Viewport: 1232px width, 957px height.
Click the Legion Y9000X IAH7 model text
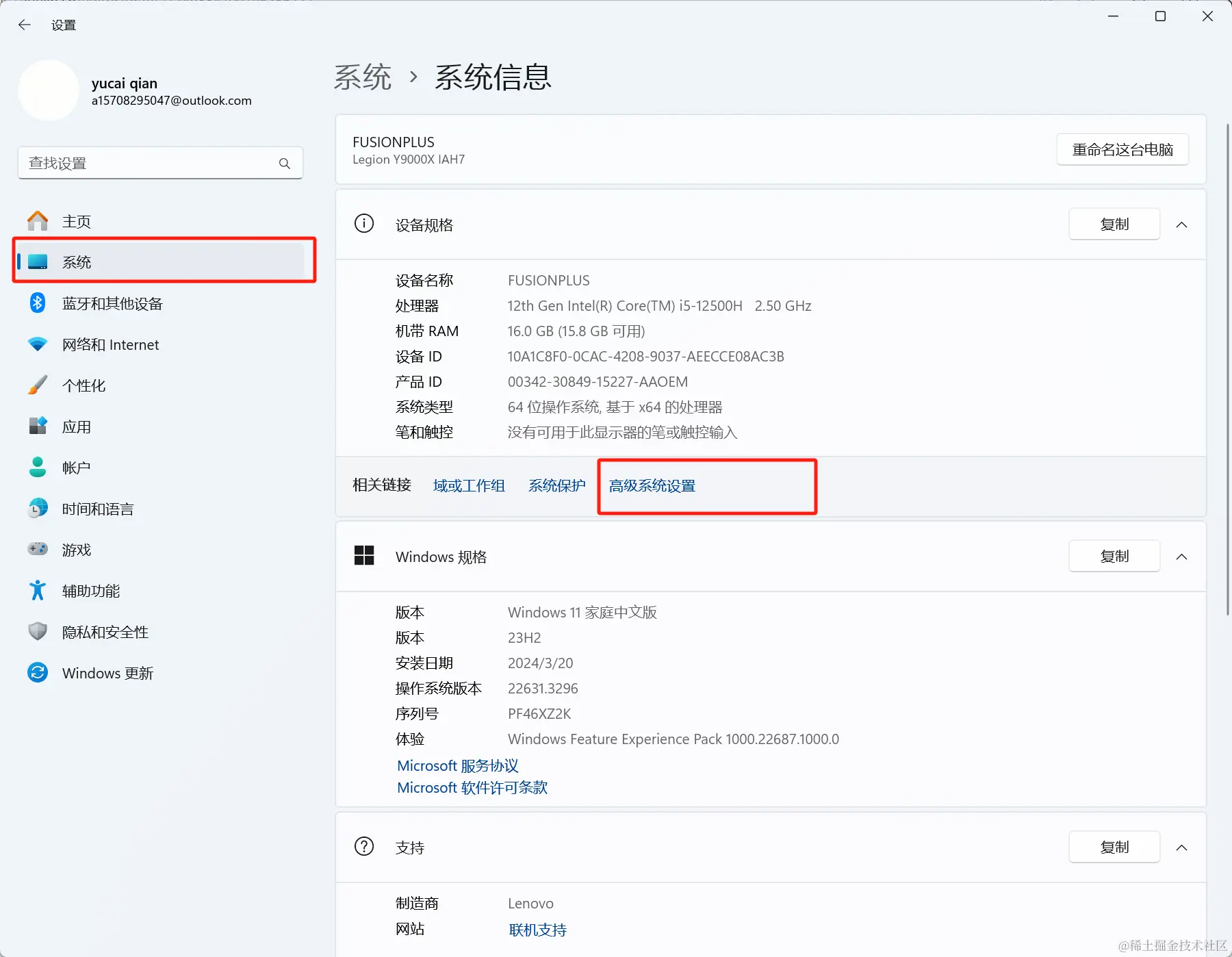(x=409, y=159)
